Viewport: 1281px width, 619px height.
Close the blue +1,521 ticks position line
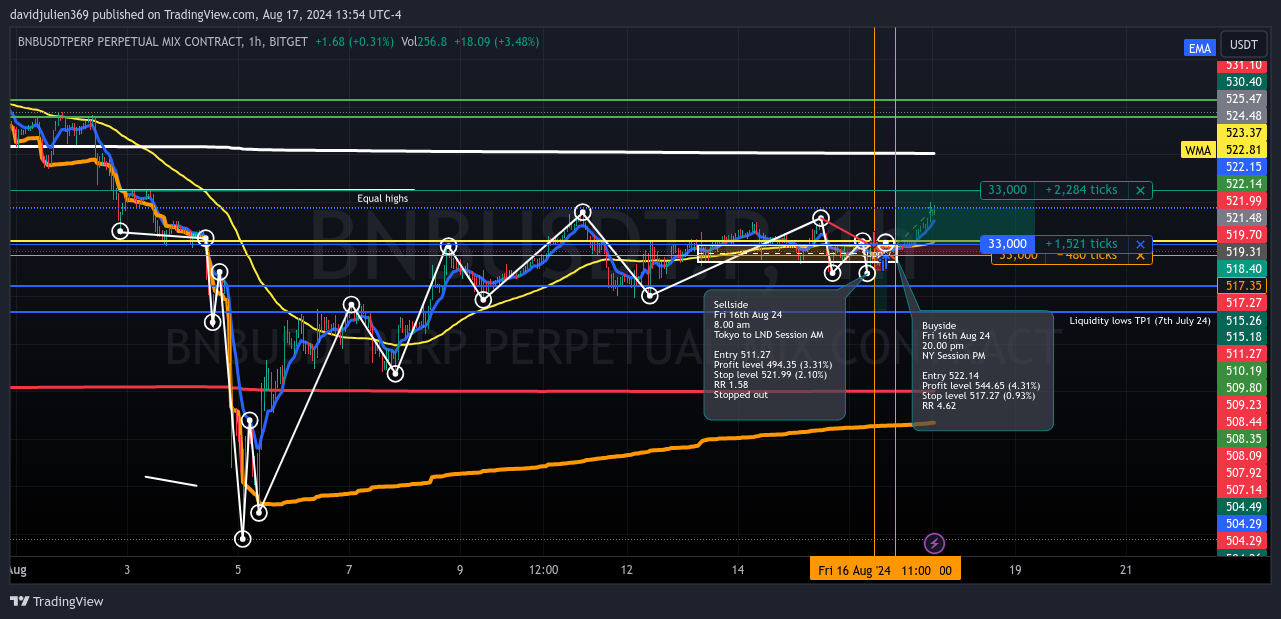point(1140,244)
